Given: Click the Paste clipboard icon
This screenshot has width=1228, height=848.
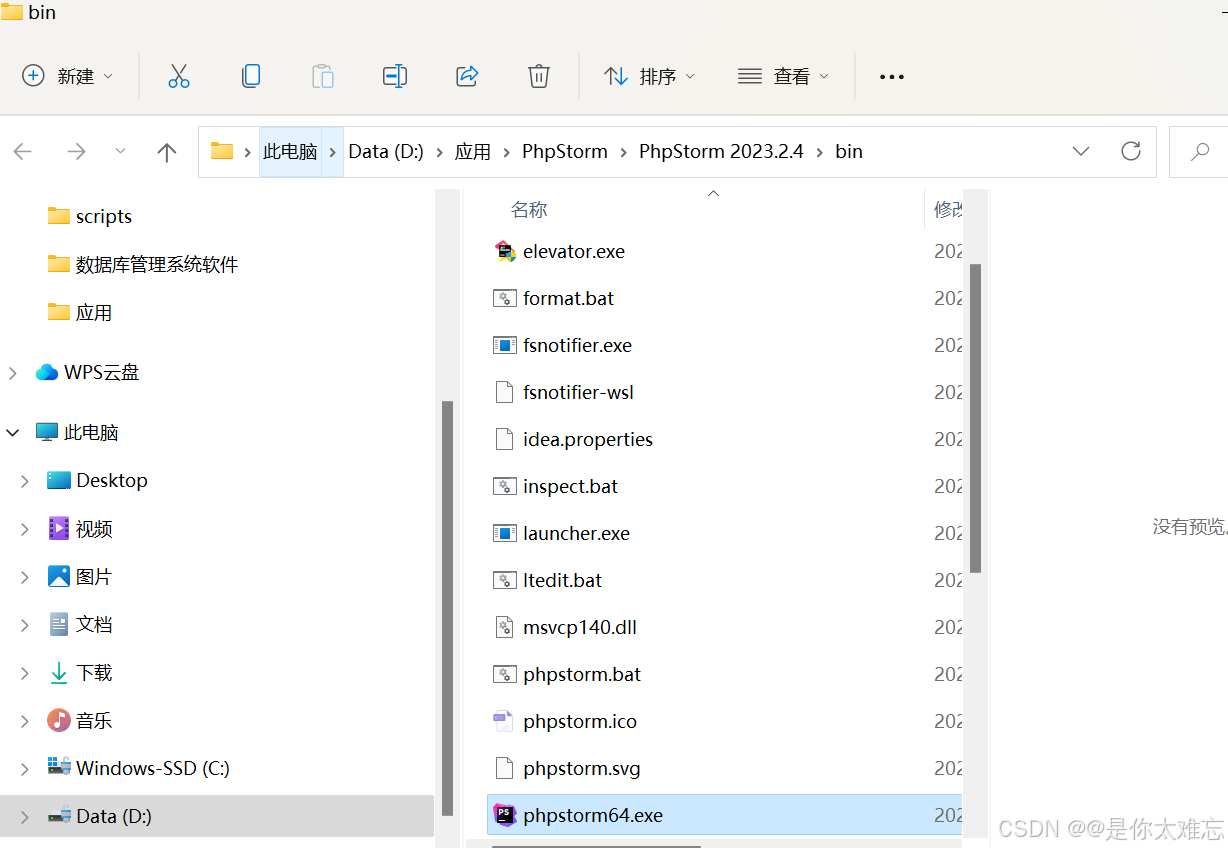Looking at the screenshot, I should click(x=322, y=76).
